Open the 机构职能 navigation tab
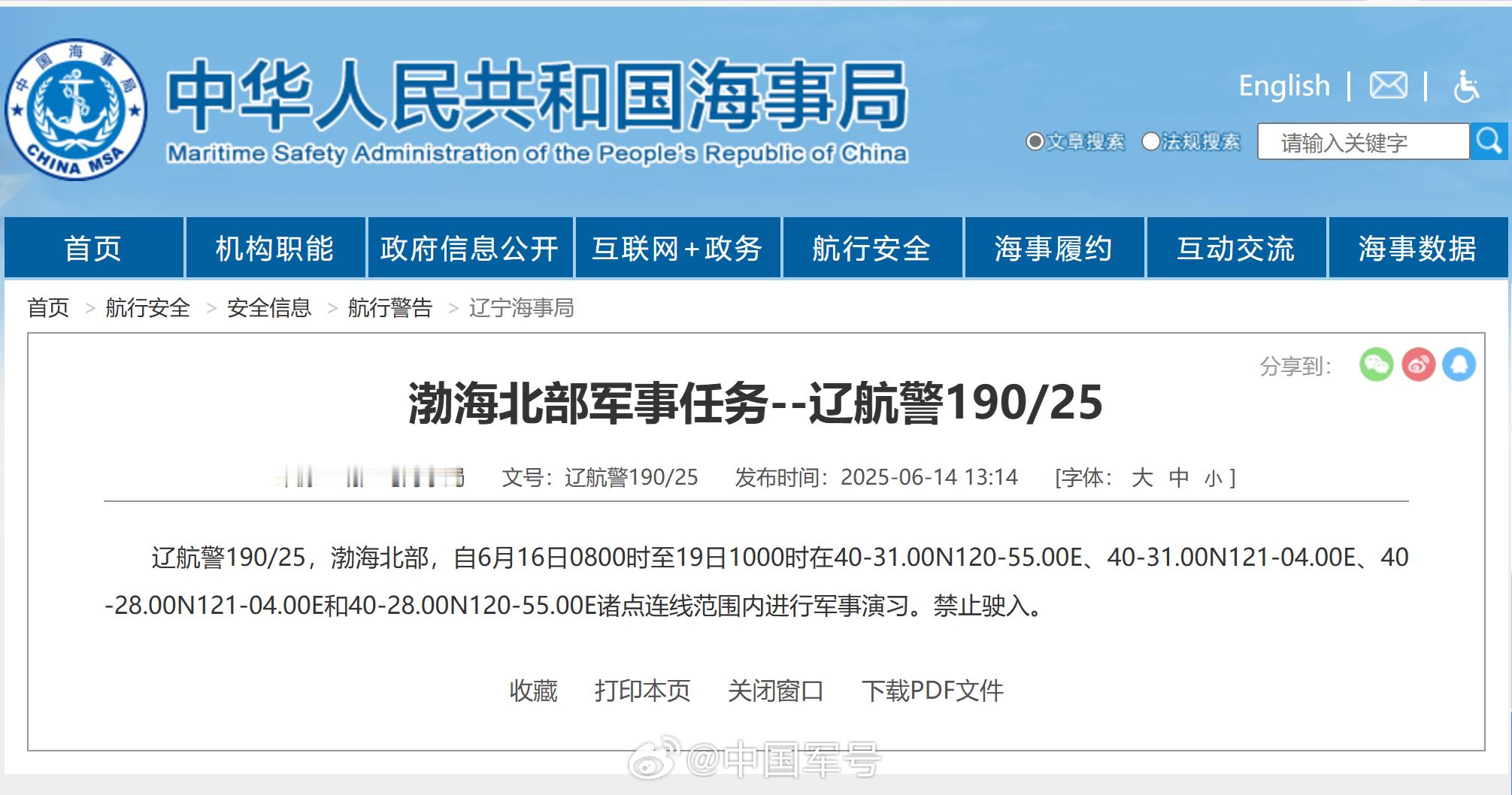 tap(275, 248)
